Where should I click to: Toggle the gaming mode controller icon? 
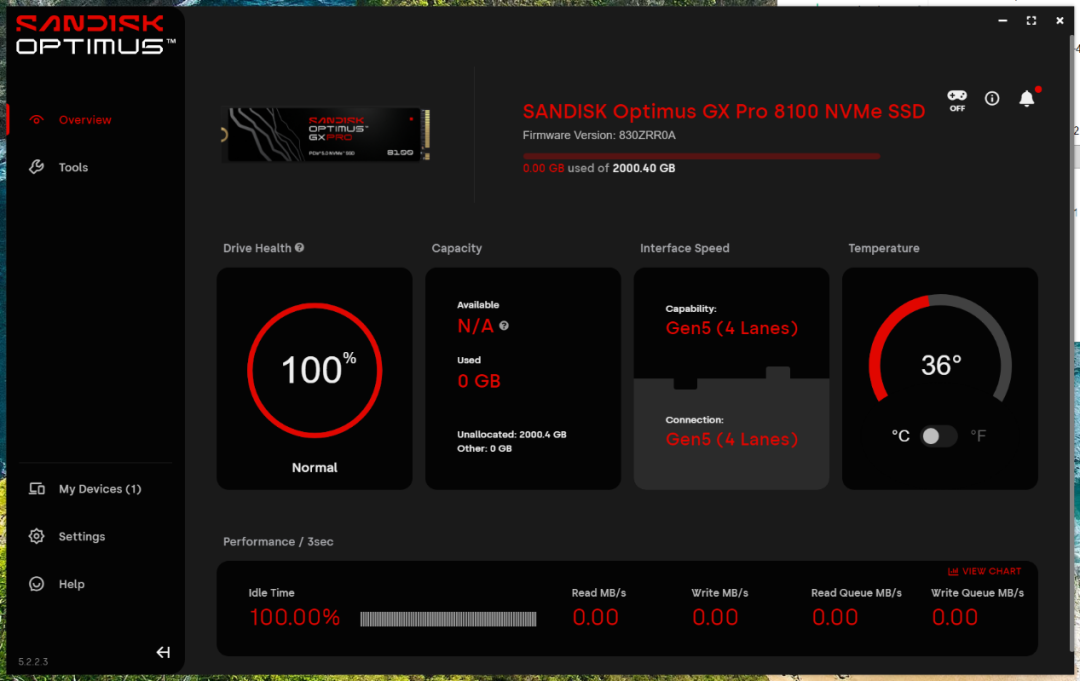(957, 100)
